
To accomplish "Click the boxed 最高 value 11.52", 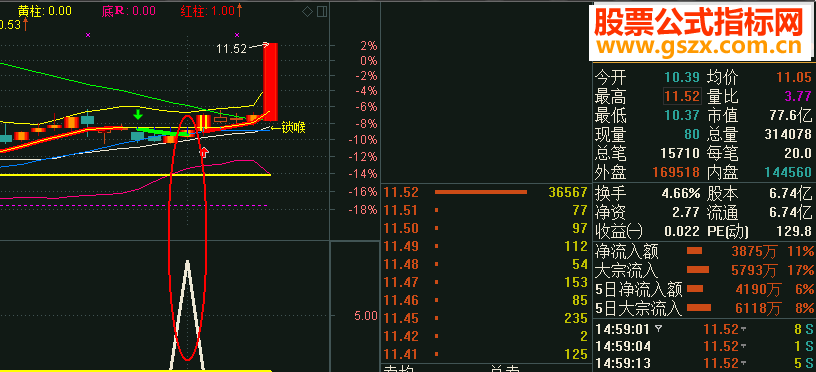I will [x=682, y=97].
